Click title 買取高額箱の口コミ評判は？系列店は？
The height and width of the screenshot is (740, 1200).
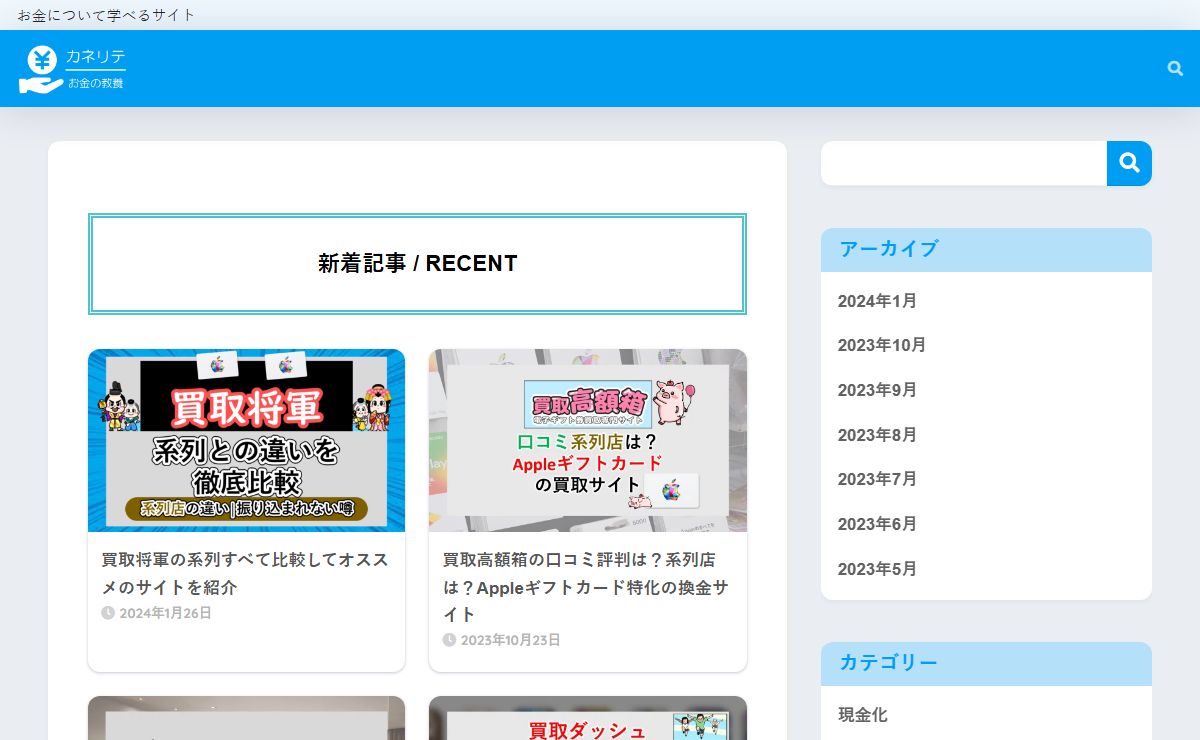tap(586, 587)
